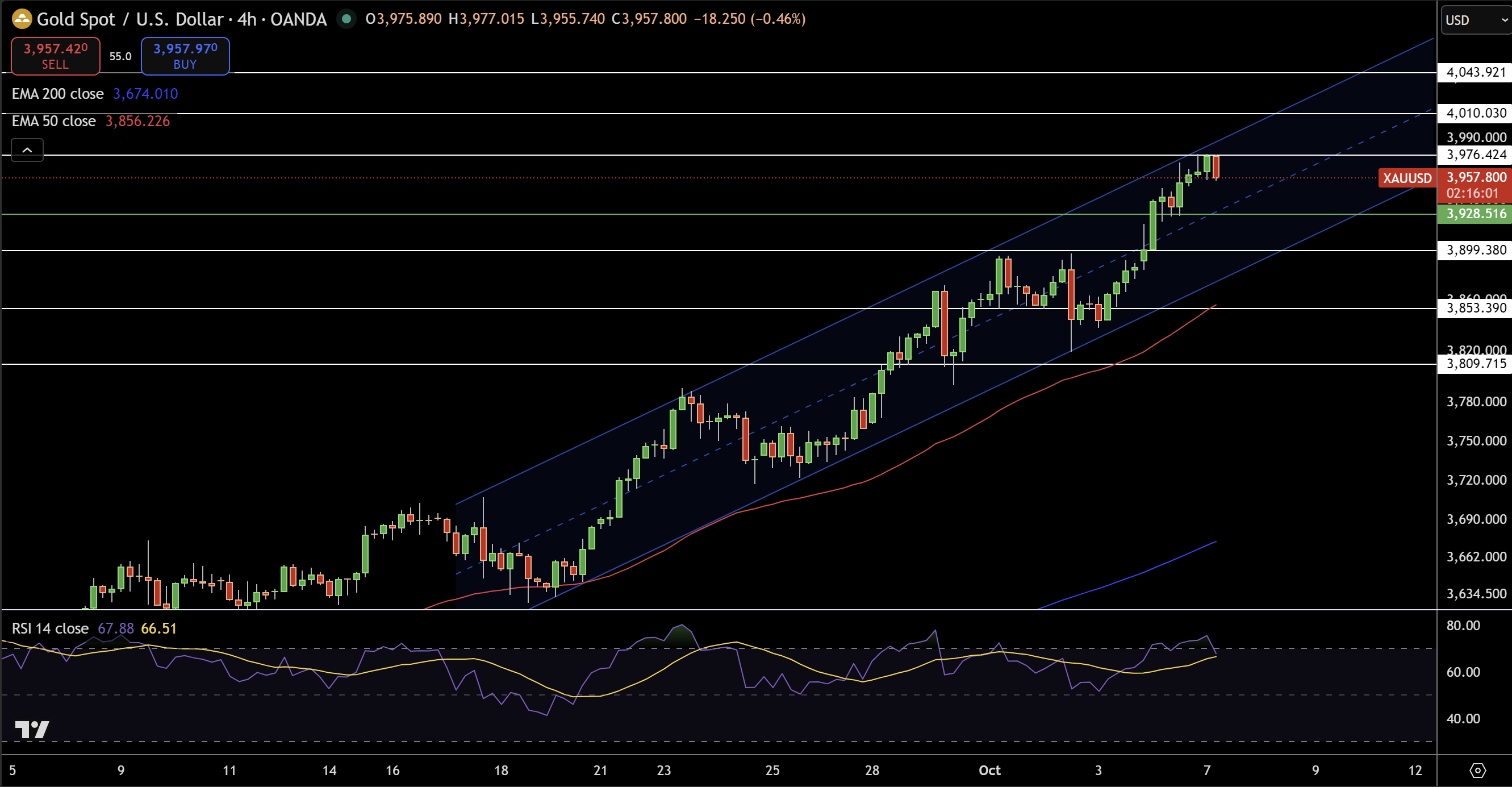
Task: Select the EMA 50 close indicator label
Action: click(x=53, y=121)
